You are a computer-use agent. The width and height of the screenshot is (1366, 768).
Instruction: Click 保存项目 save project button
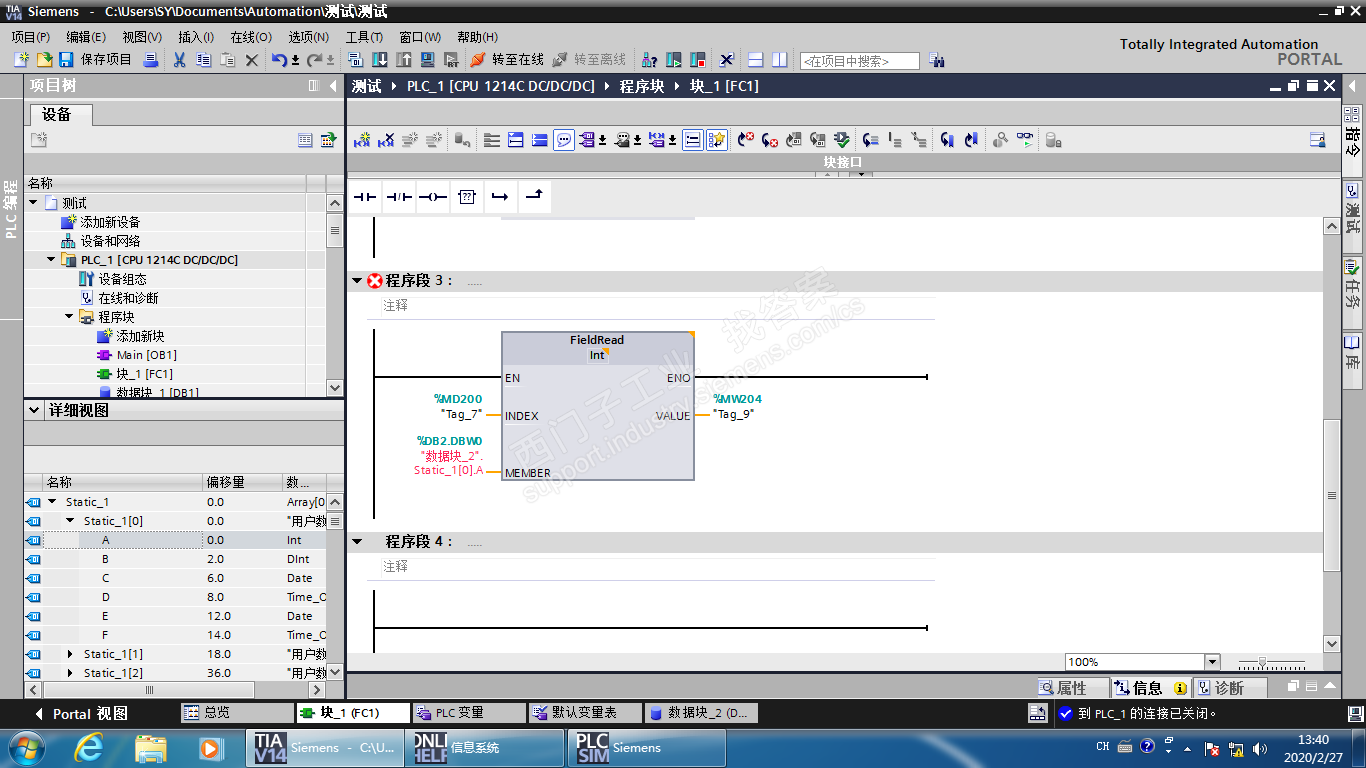96,60
